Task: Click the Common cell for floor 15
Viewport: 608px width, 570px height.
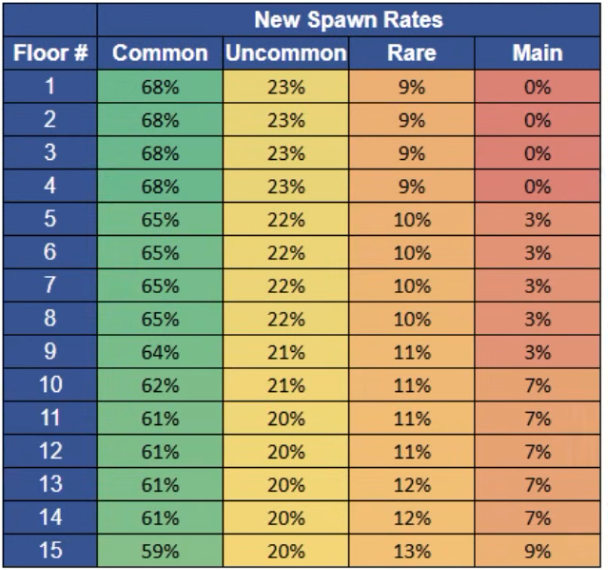Action: point(160,551)
